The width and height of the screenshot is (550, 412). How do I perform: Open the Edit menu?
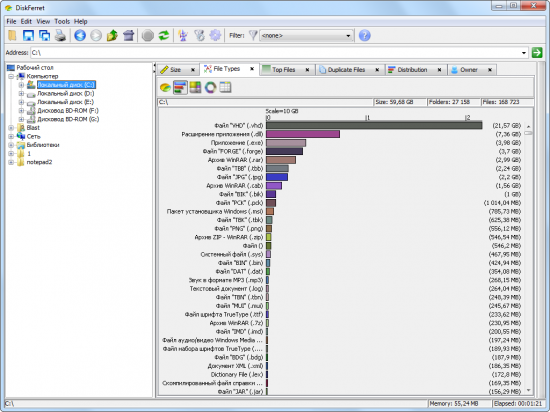(x=26, y=21)
